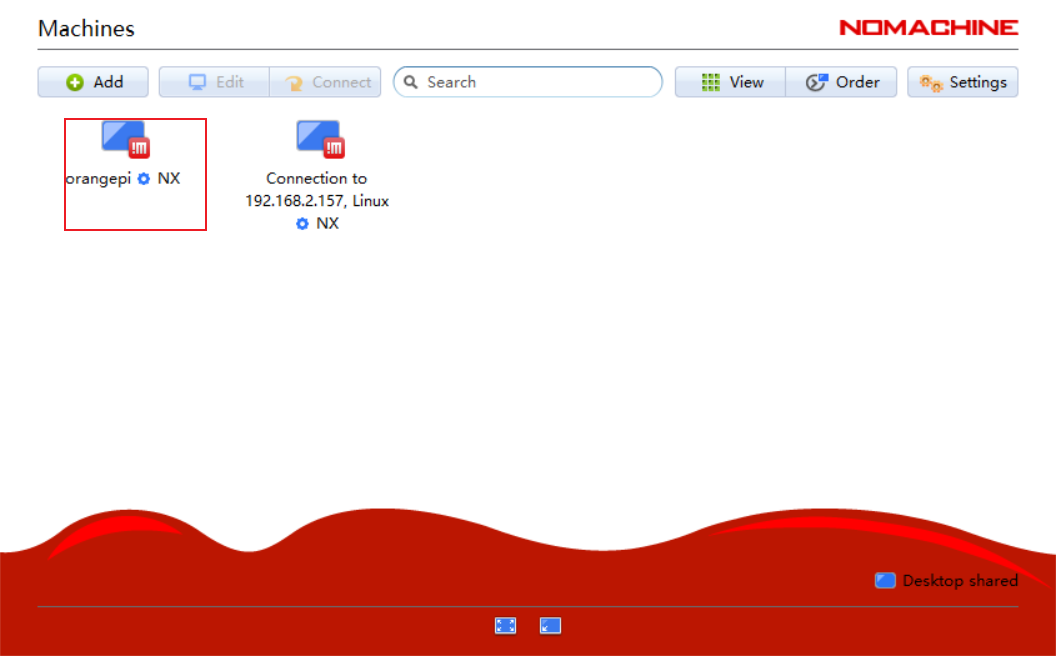Open NoMachine Settings
Image resolution: width=1056 pixels, height=656 pixels.
pyautogui.click(x=963, y=82)
